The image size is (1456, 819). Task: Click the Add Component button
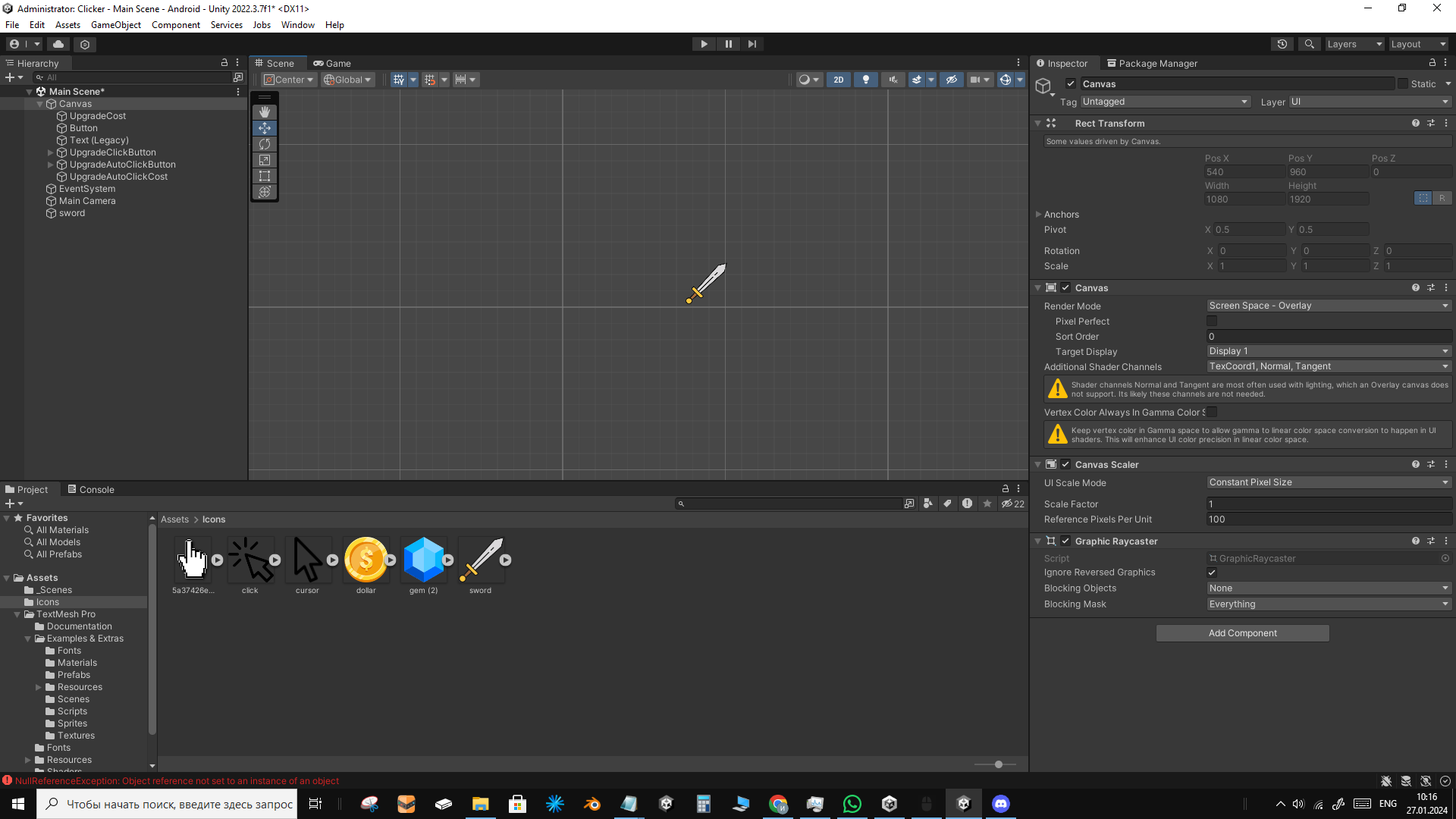[x=1242, y=632]
